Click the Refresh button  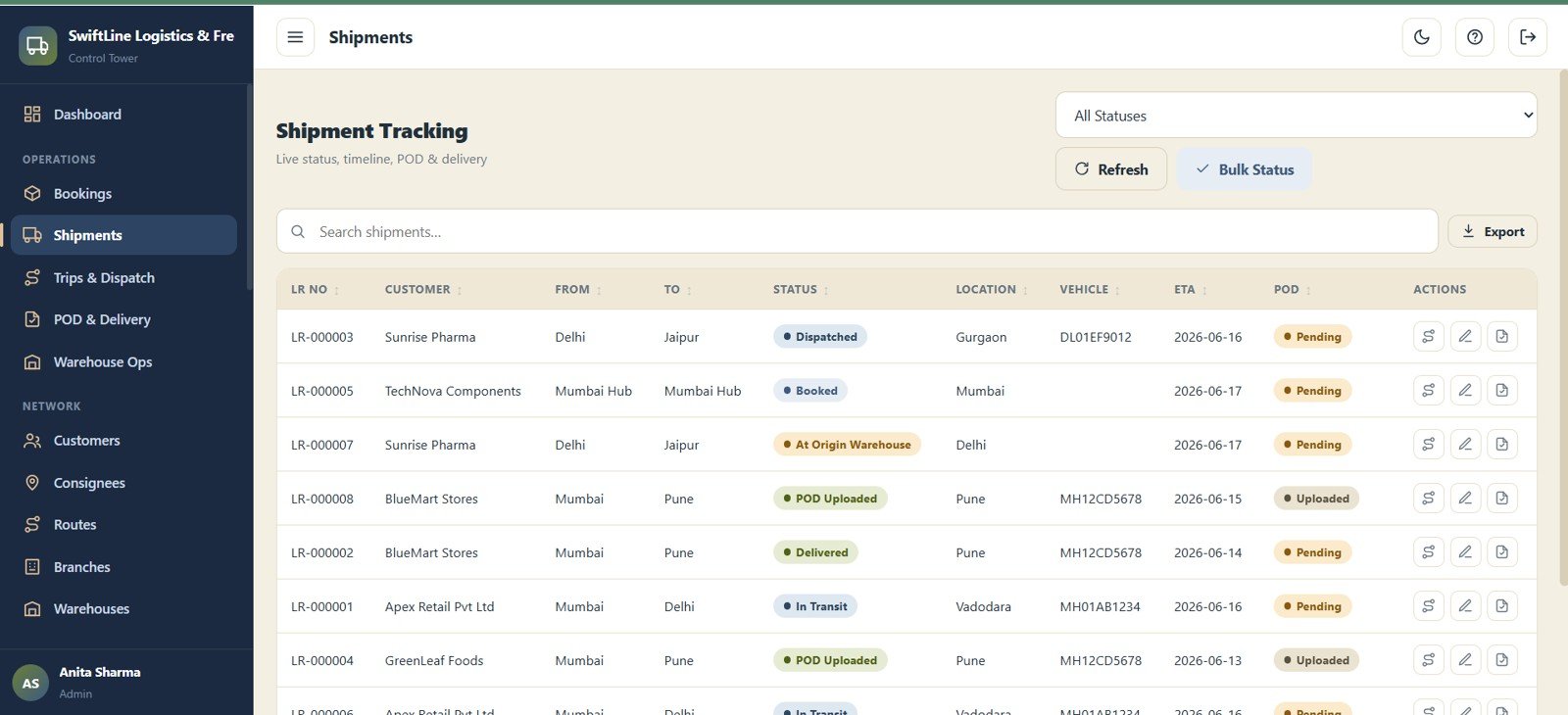pos(1111,169)
